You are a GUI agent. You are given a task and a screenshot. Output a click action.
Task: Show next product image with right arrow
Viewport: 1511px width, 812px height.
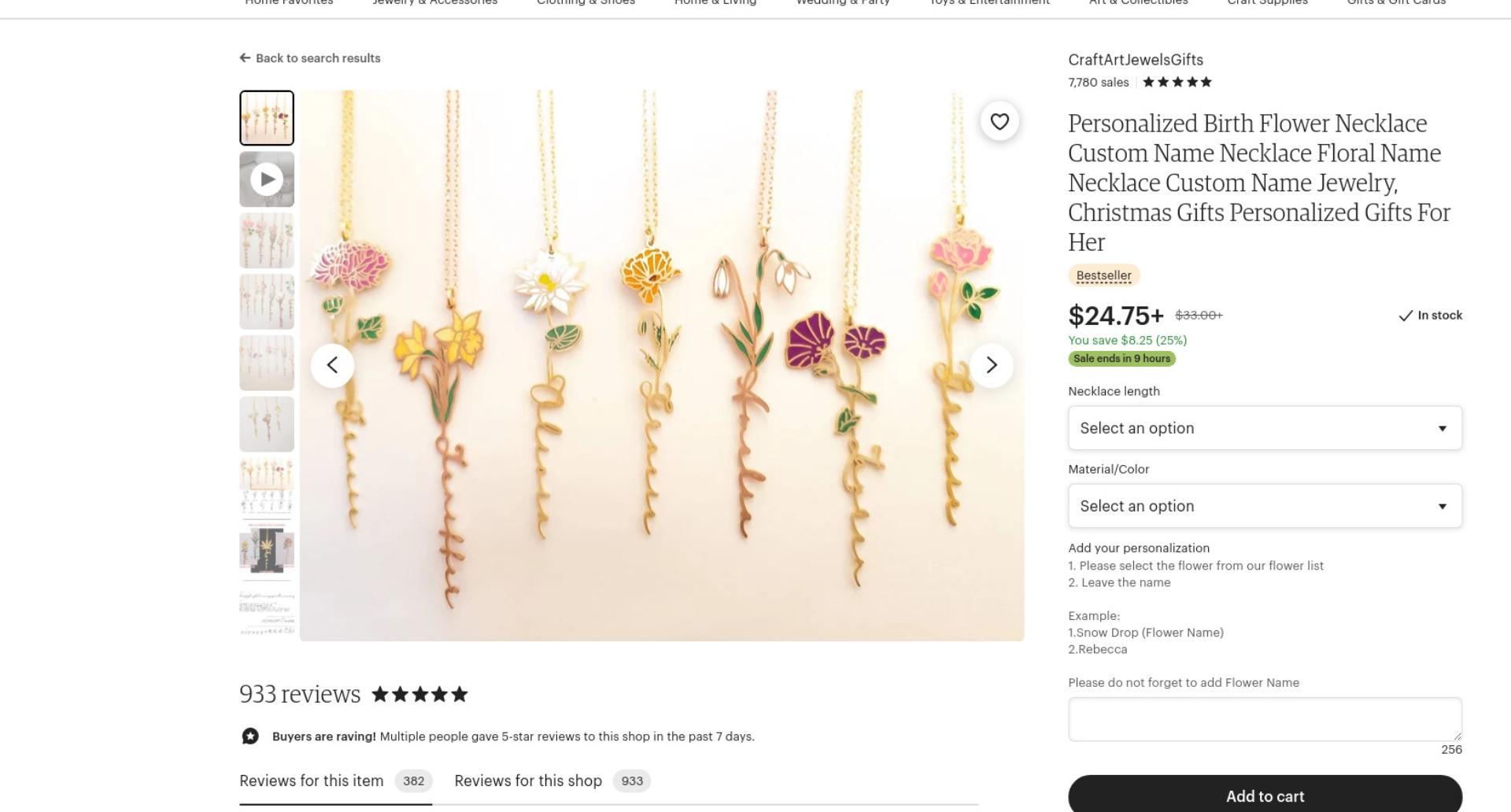(992, 365)
